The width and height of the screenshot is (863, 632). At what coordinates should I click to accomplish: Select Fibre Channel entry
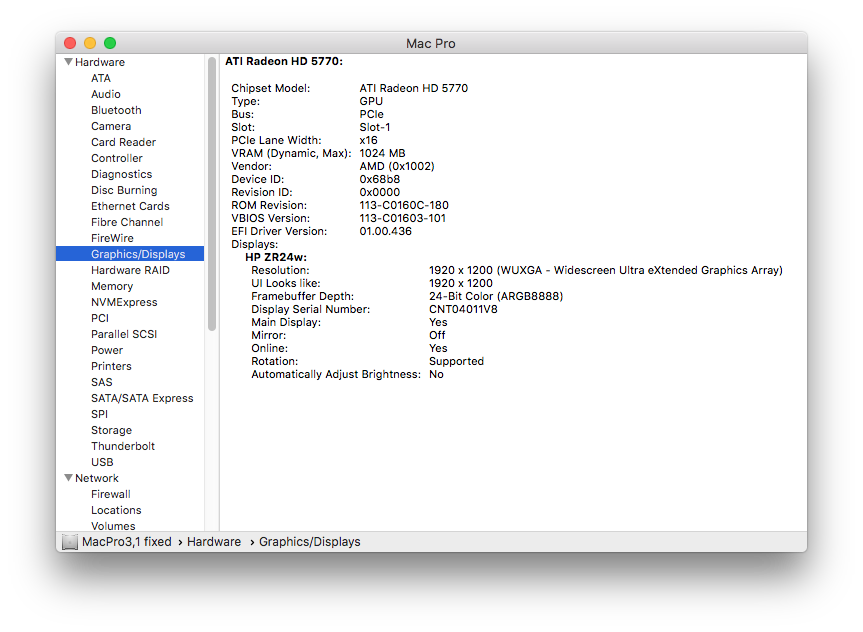tap(127, 222)
